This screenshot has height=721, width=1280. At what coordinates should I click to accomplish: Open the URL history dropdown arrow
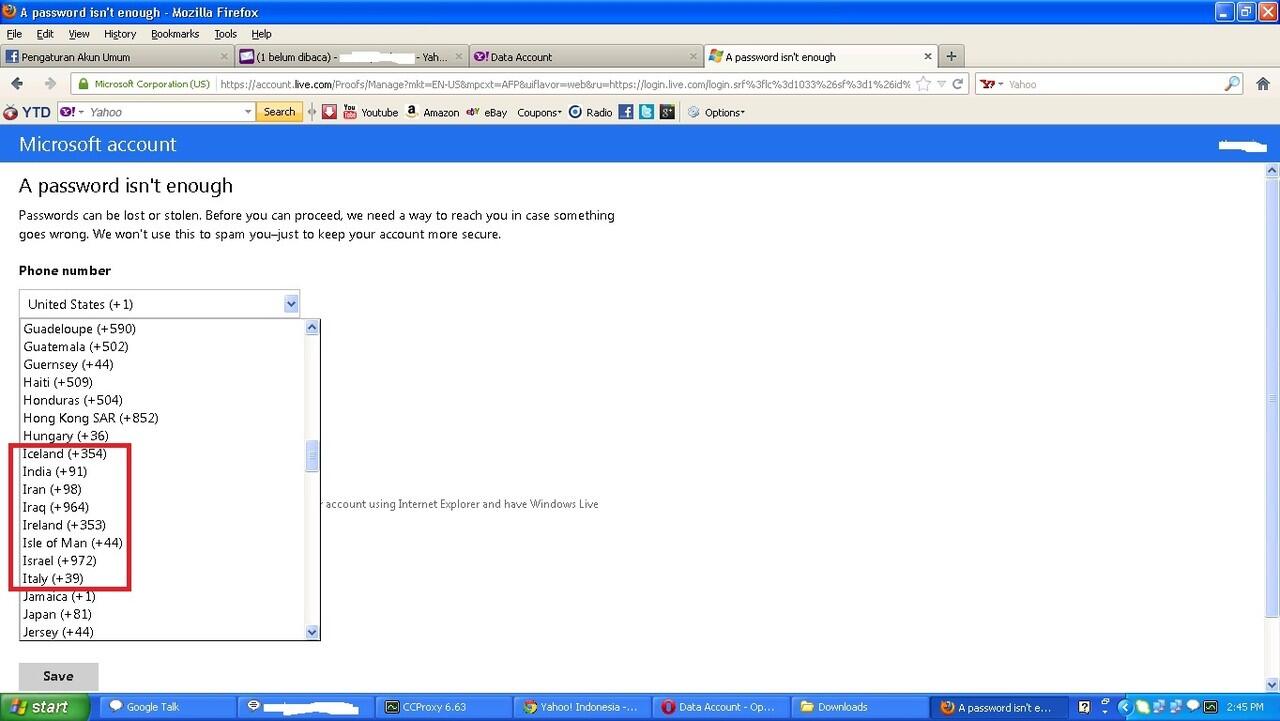tap(941, 84)
